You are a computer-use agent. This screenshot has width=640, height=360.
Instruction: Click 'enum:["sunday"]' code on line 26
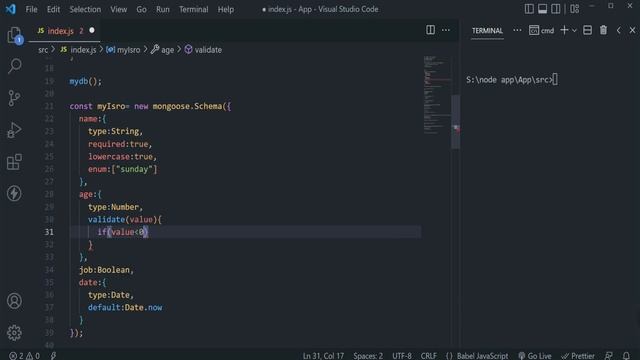tap(122, 169)
